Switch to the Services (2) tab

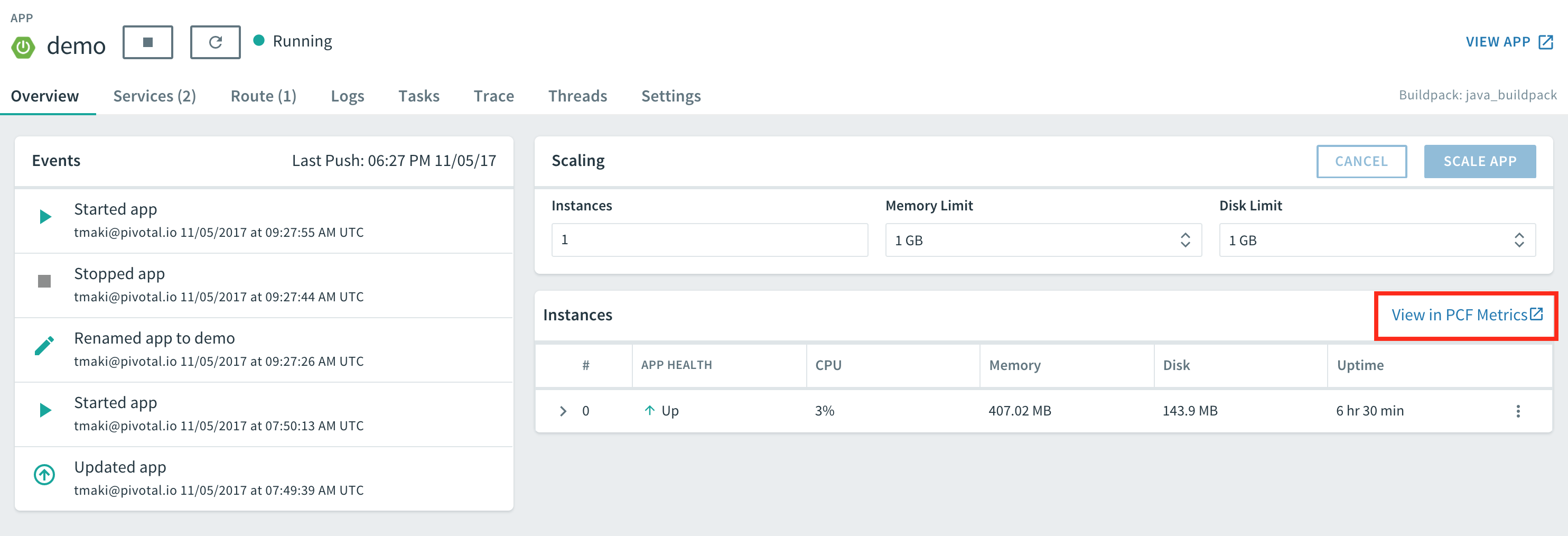pyautogui.click(x=155, y=96)
